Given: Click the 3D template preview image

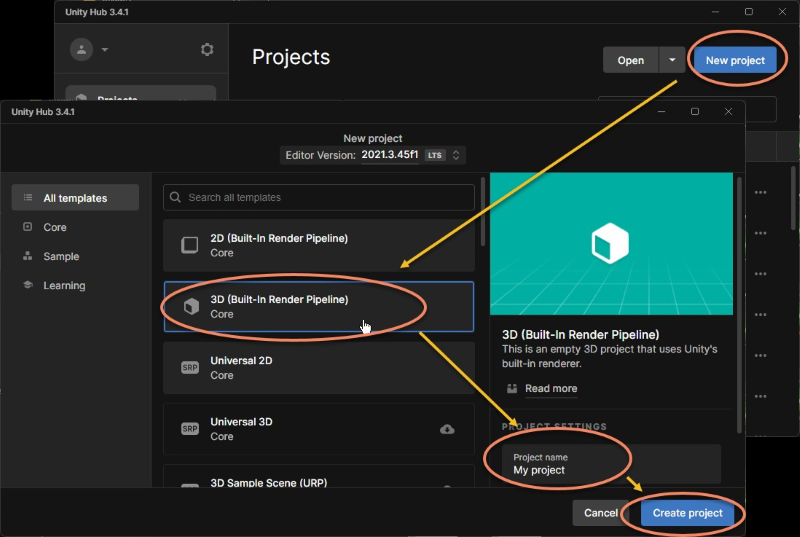Looking at the screenshot, I should coord(611,244).
